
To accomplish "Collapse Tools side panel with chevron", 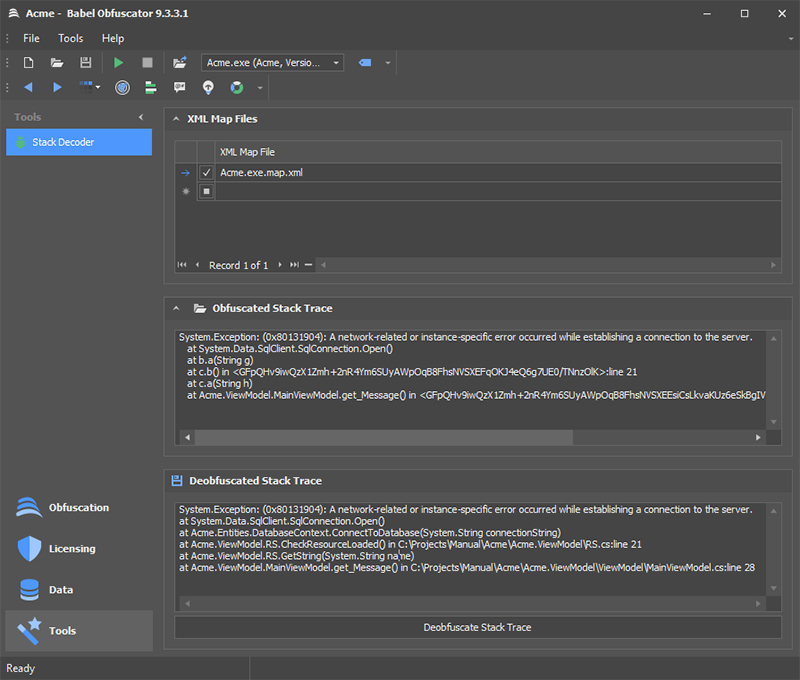I will 141,117.
